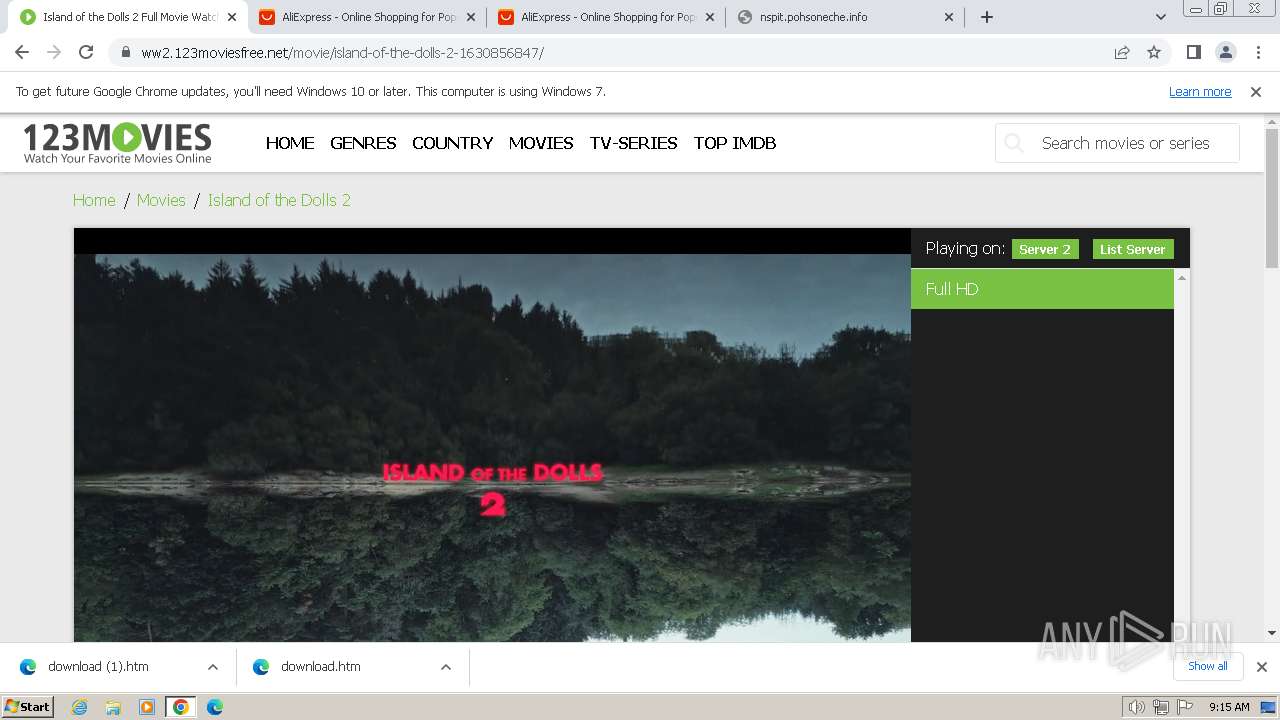Open the TOP IMDB menu item

tap(735, 143)
